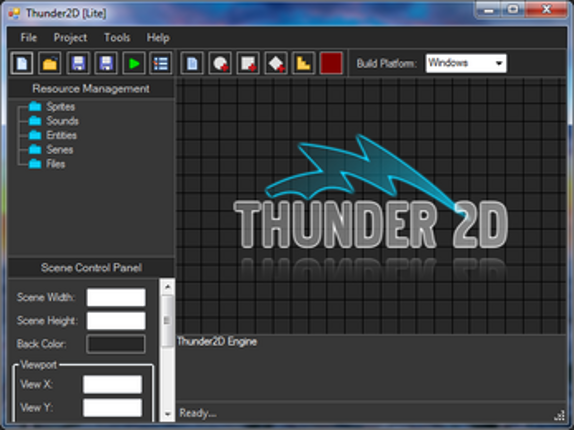This screenshot has height=430, width=574.
Task: Click the scene panel scrollbar down arrow
Action: point(168,414)
